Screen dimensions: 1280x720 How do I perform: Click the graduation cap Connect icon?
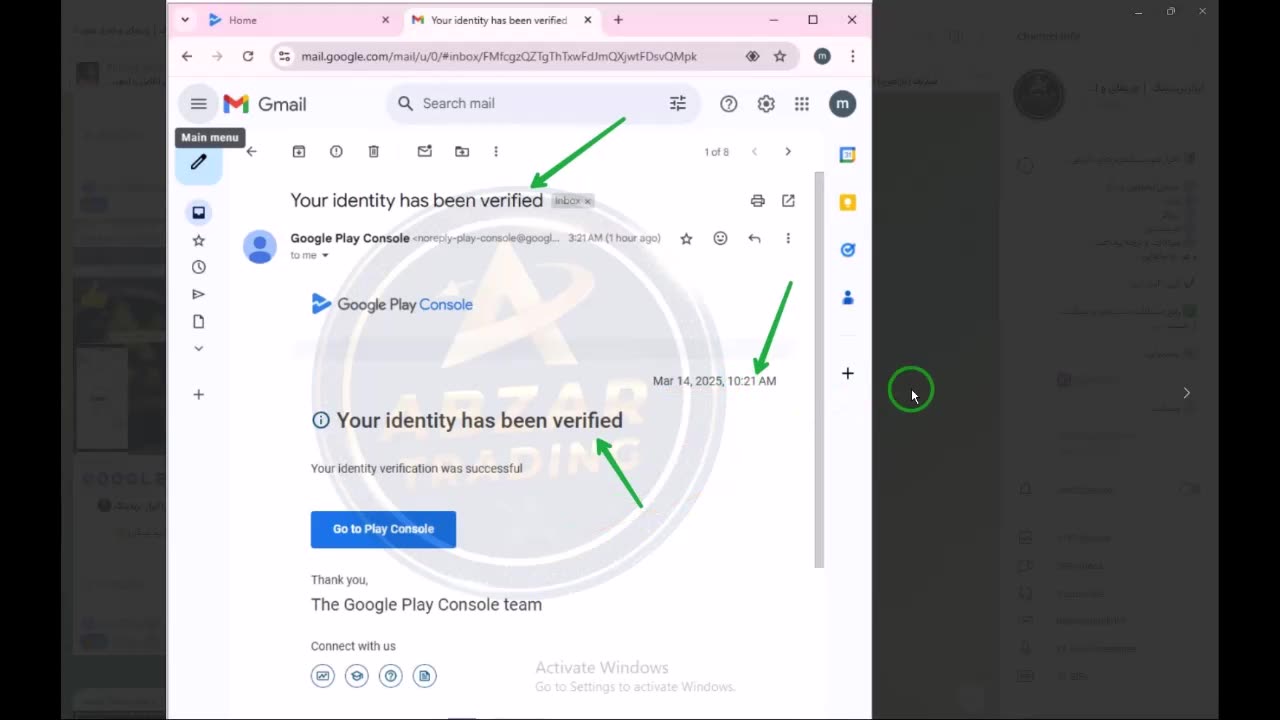pos(357,676)
